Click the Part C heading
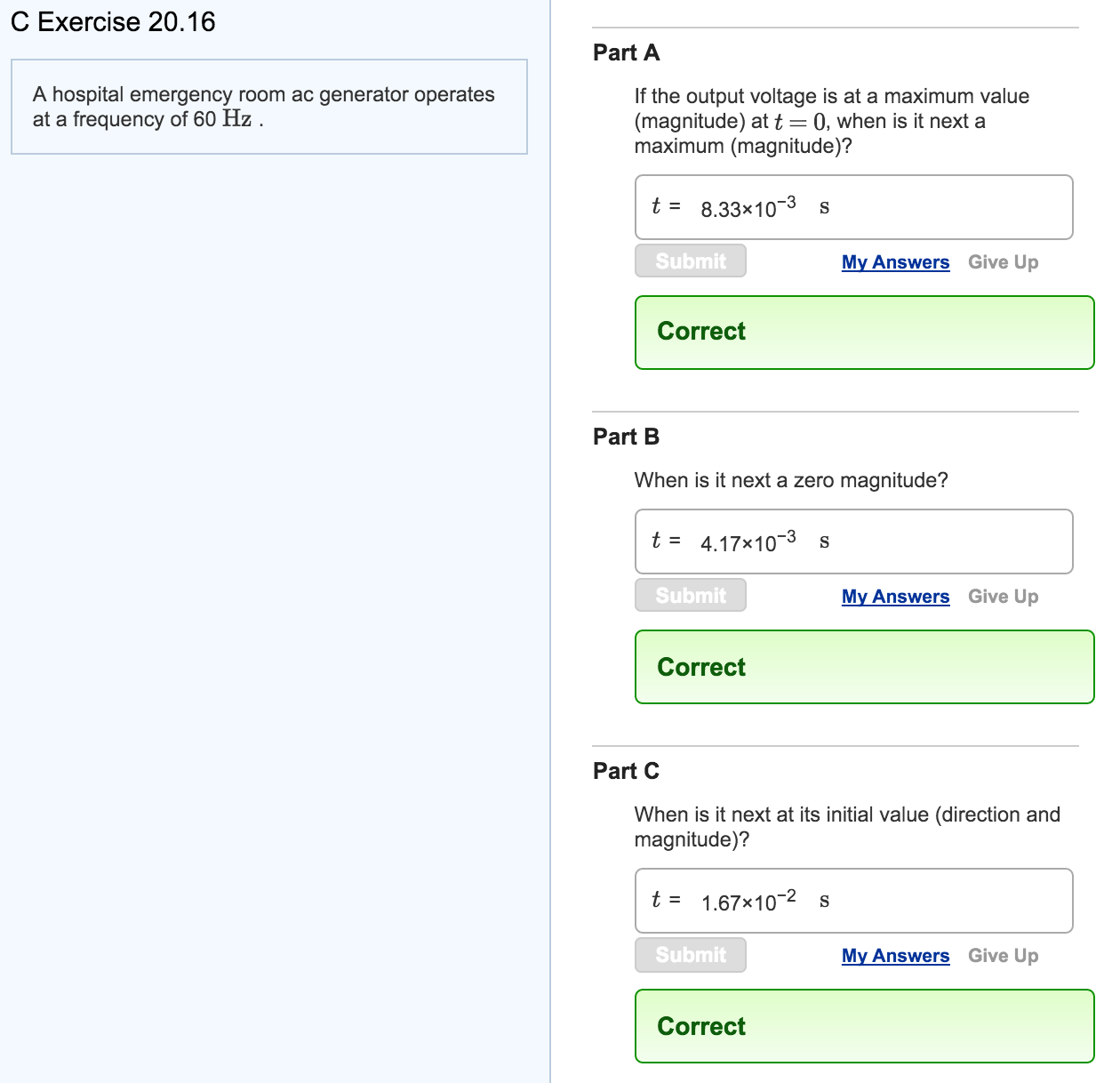 627,772
